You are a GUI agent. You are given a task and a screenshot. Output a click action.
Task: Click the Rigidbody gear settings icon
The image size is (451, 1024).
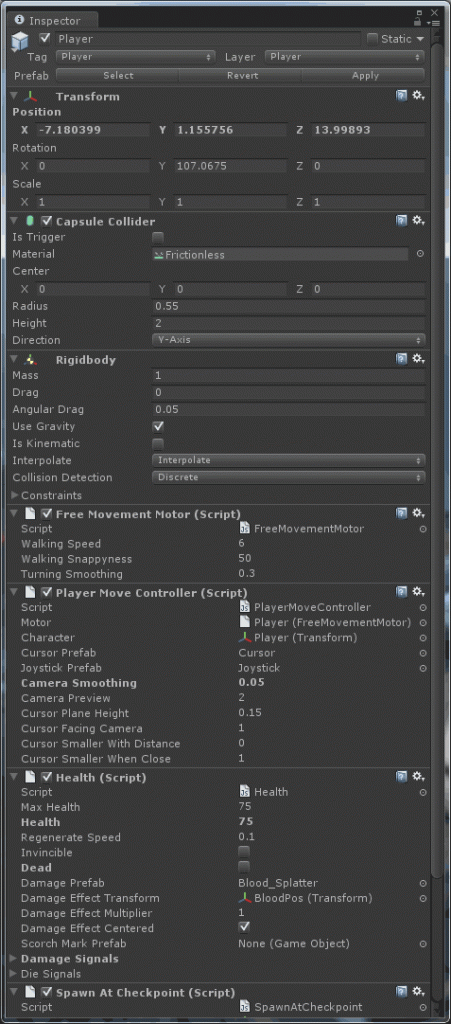pos(418,359)
